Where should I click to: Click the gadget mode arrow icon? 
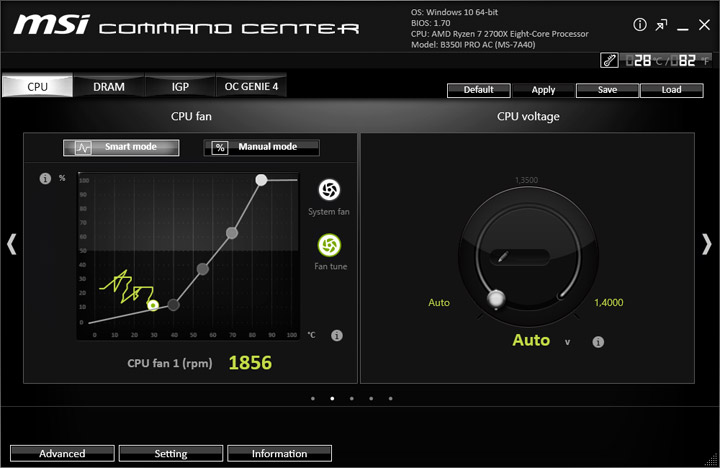(661, 25)
